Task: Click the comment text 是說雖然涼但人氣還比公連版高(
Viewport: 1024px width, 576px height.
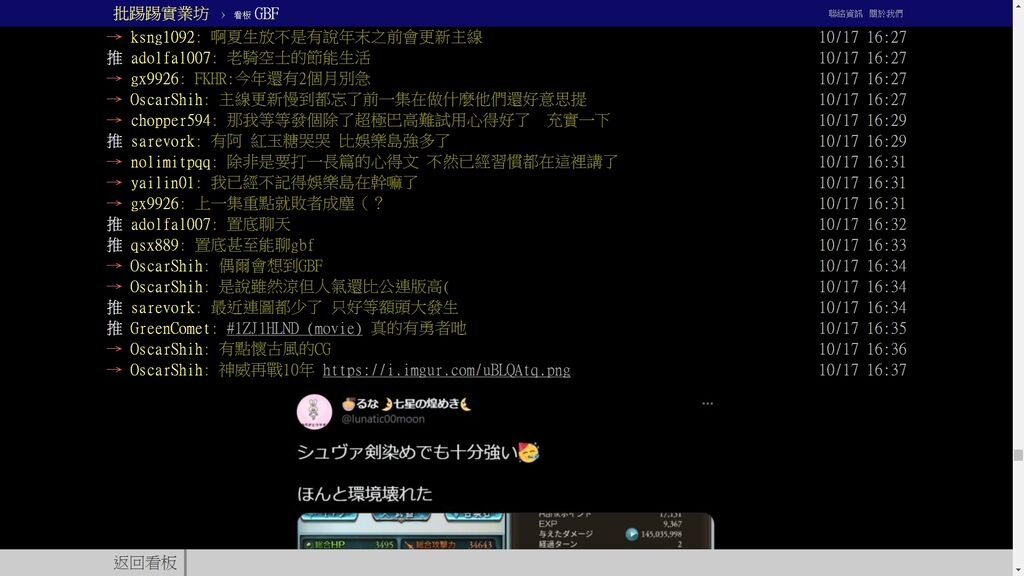Action: [x=334, y=287]
